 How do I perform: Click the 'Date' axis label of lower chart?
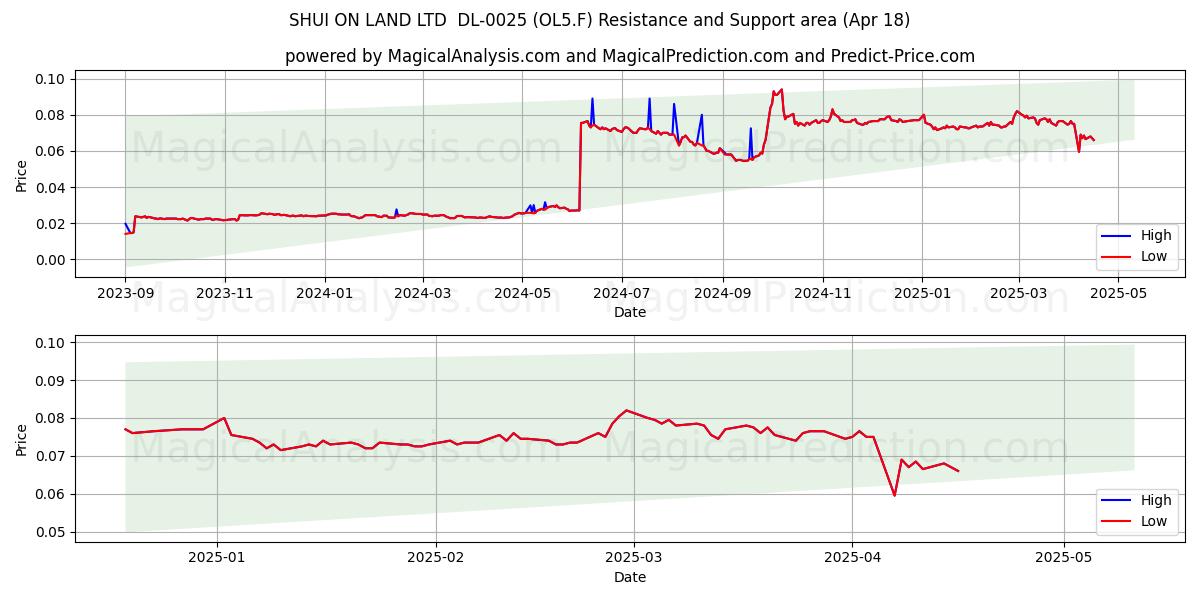630,577
